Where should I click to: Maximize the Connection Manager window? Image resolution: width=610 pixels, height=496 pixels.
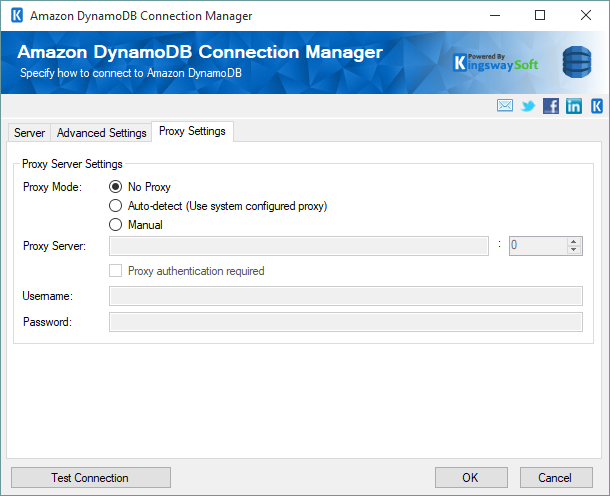coord(540,16)
